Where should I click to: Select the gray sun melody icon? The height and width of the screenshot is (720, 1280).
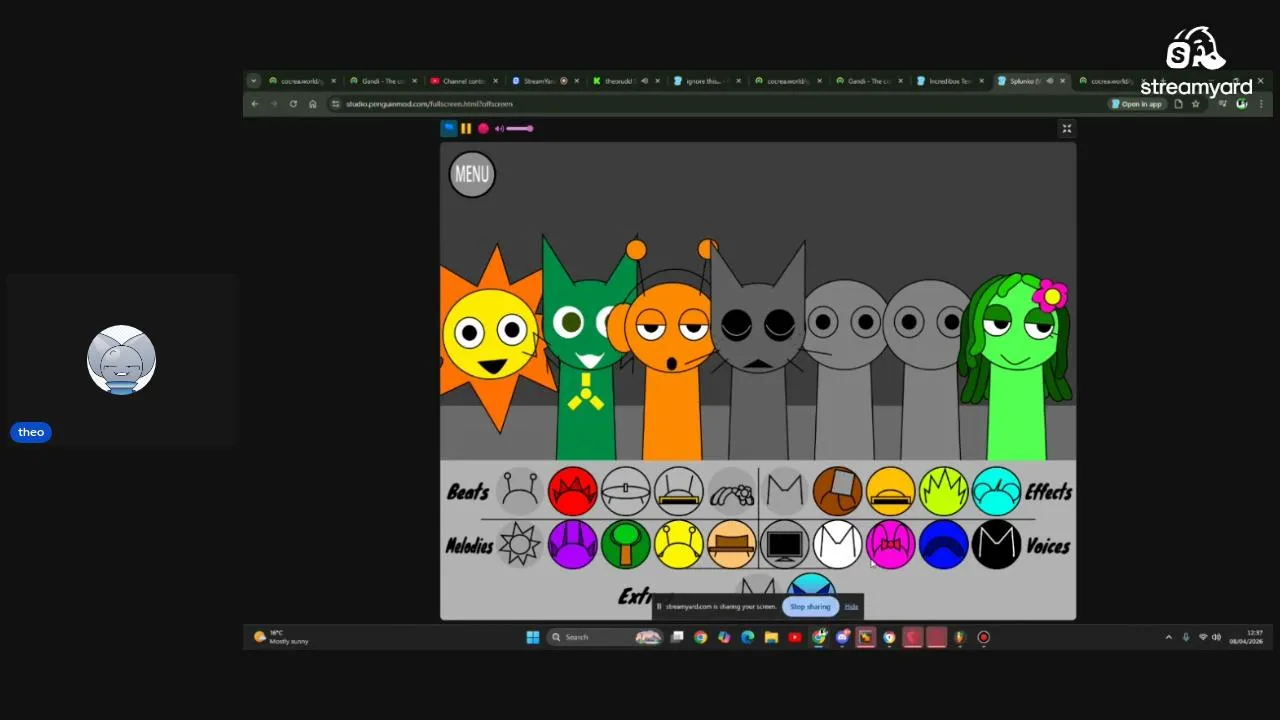[520, 545]
